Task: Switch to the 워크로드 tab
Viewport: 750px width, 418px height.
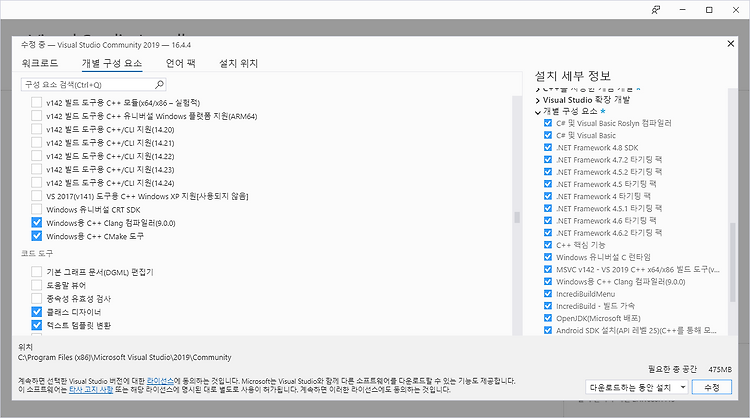Action: point(40,63)
